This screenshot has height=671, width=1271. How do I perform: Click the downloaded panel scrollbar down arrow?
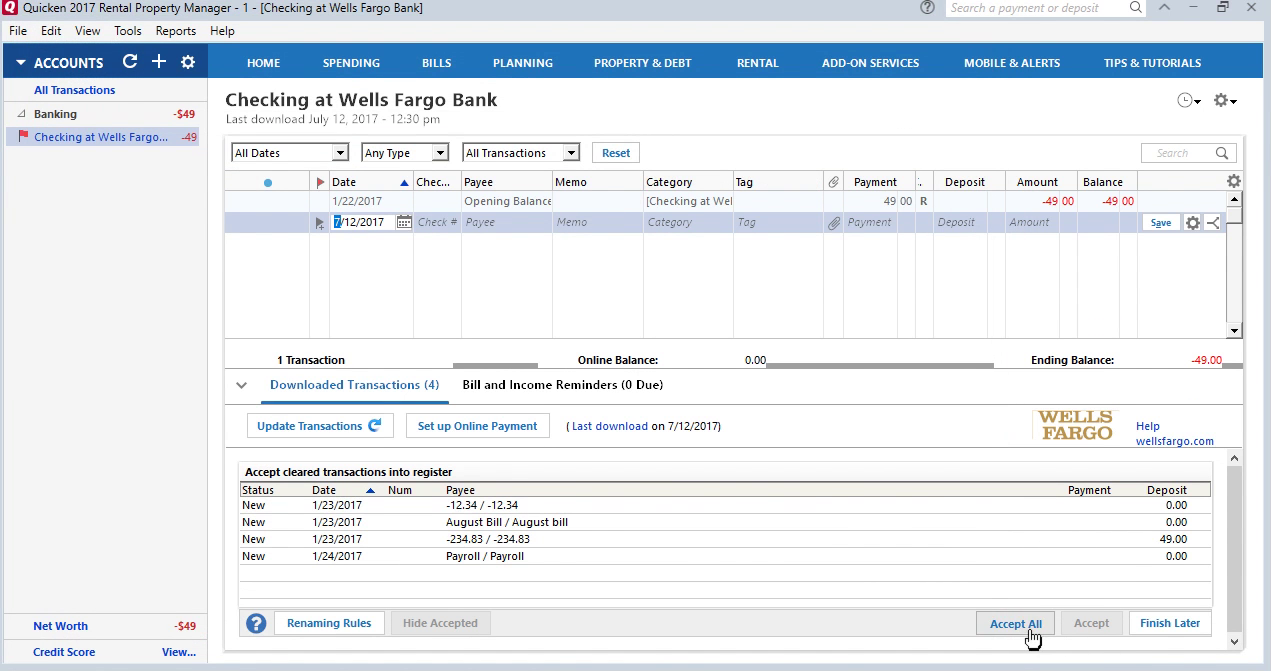click(x=1234, y=641)
